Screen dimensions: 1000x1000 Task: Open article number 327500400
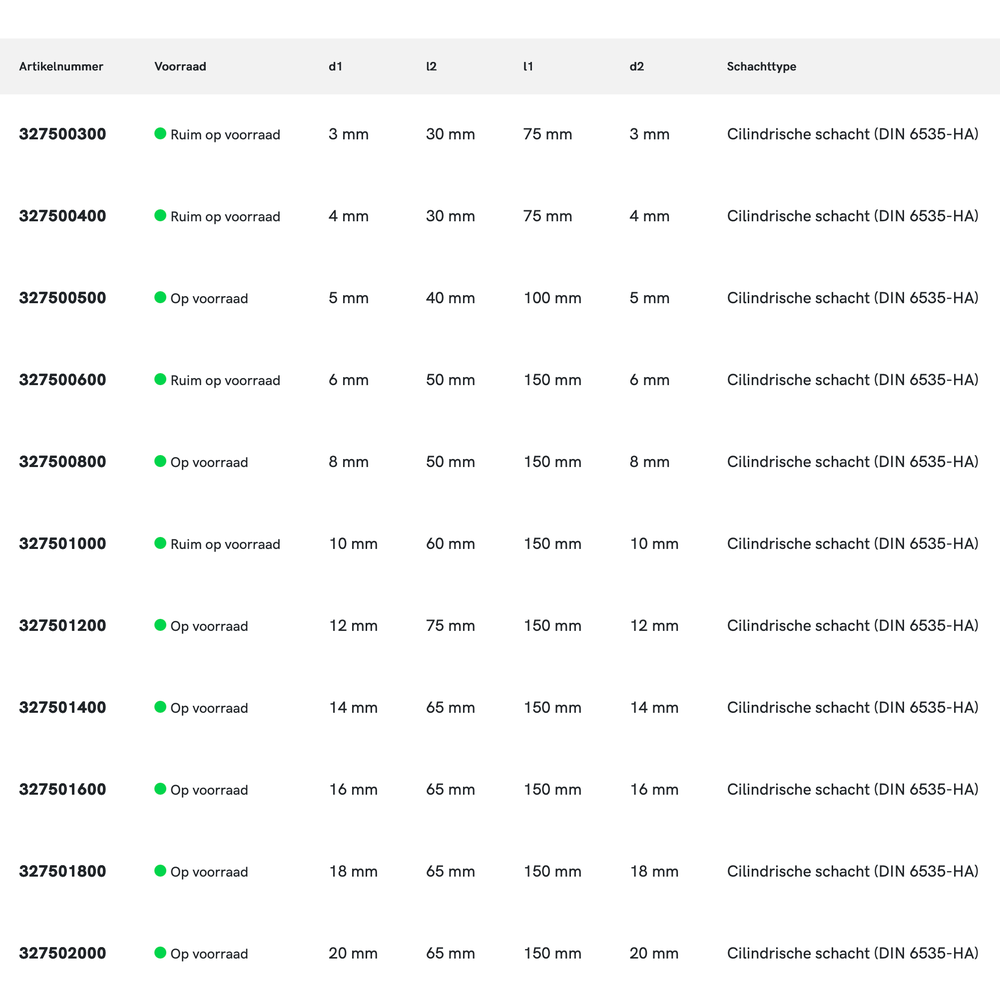pos(62,216)
